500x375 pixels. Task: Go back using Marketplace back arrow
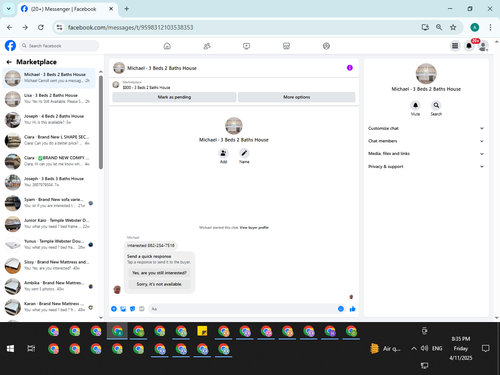tap(9, 62)
